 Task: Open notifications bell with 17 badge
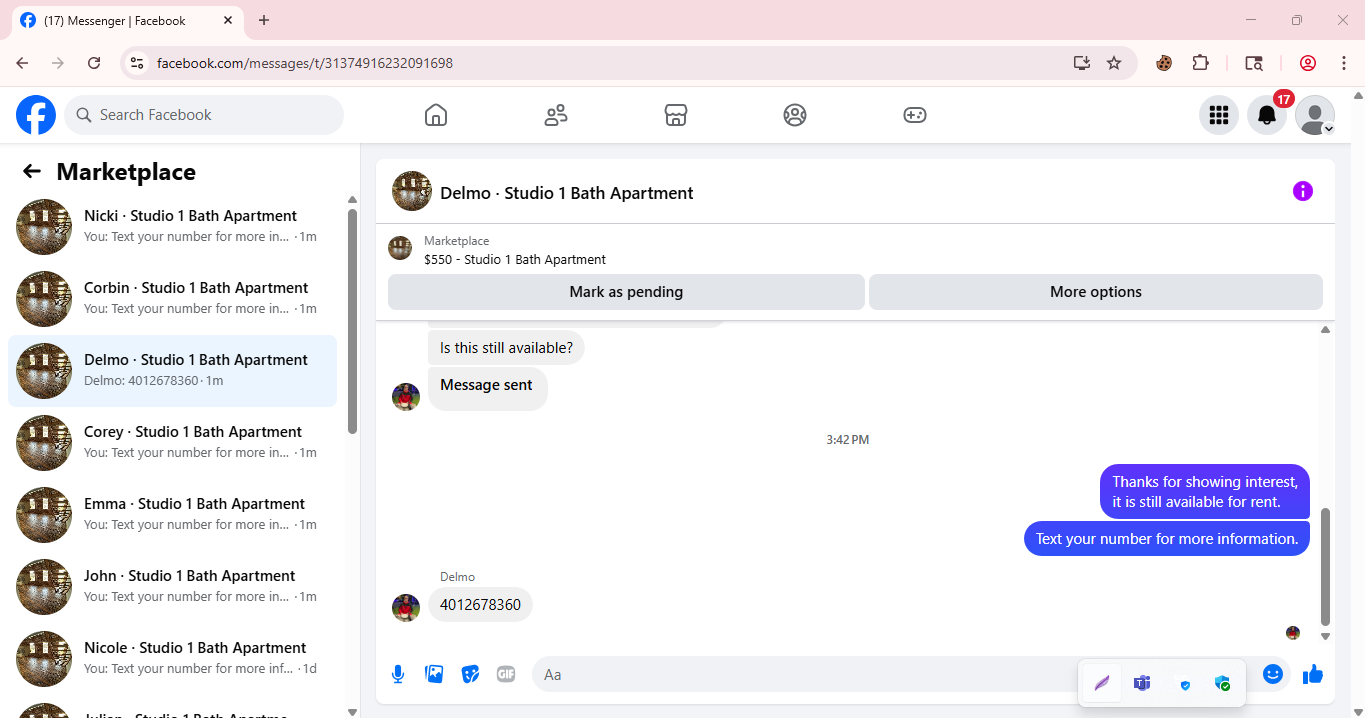pos(1267,115)
